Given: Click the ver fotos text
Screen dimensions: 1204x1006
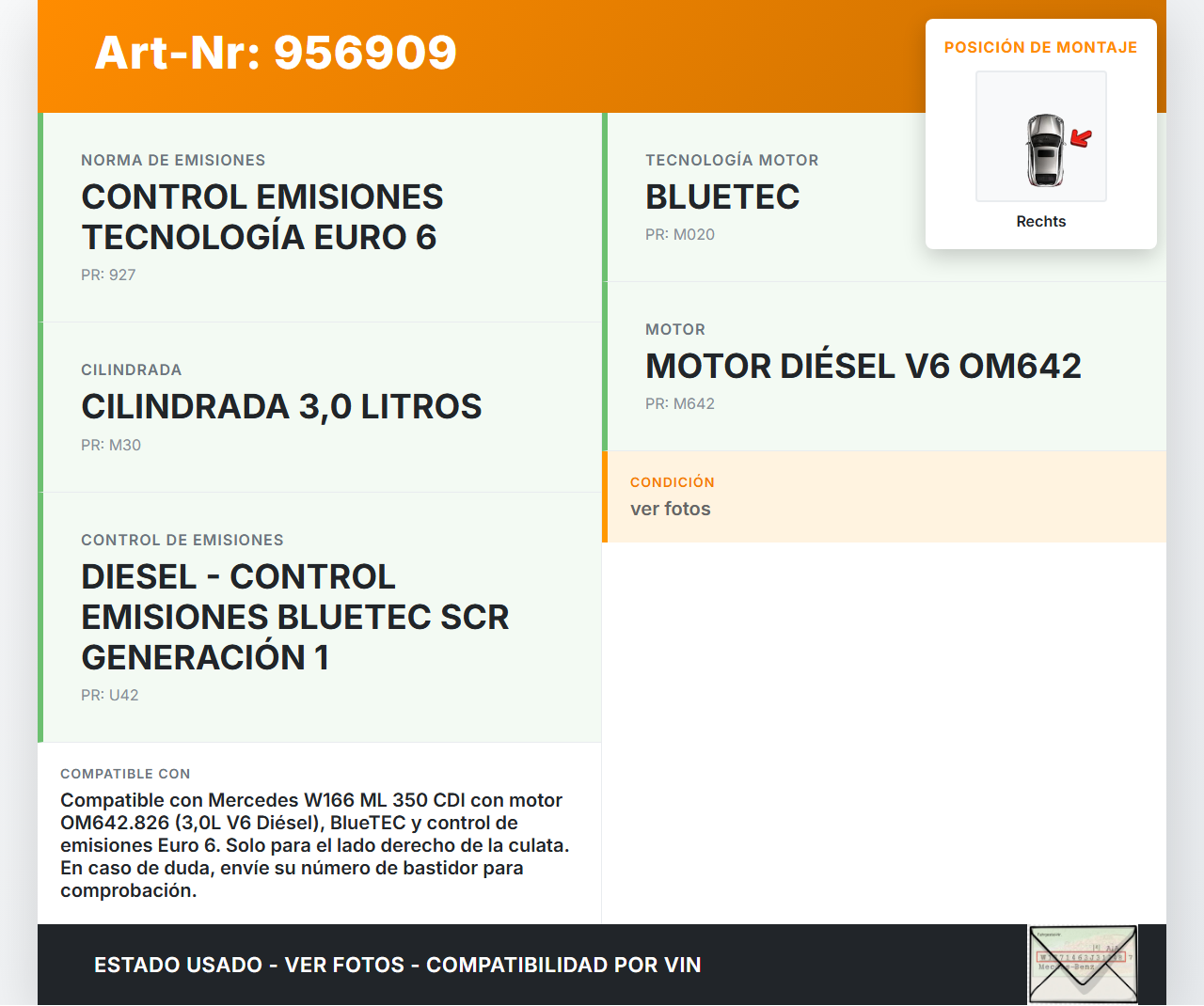Looking at the screenshot, I should 671,509.
